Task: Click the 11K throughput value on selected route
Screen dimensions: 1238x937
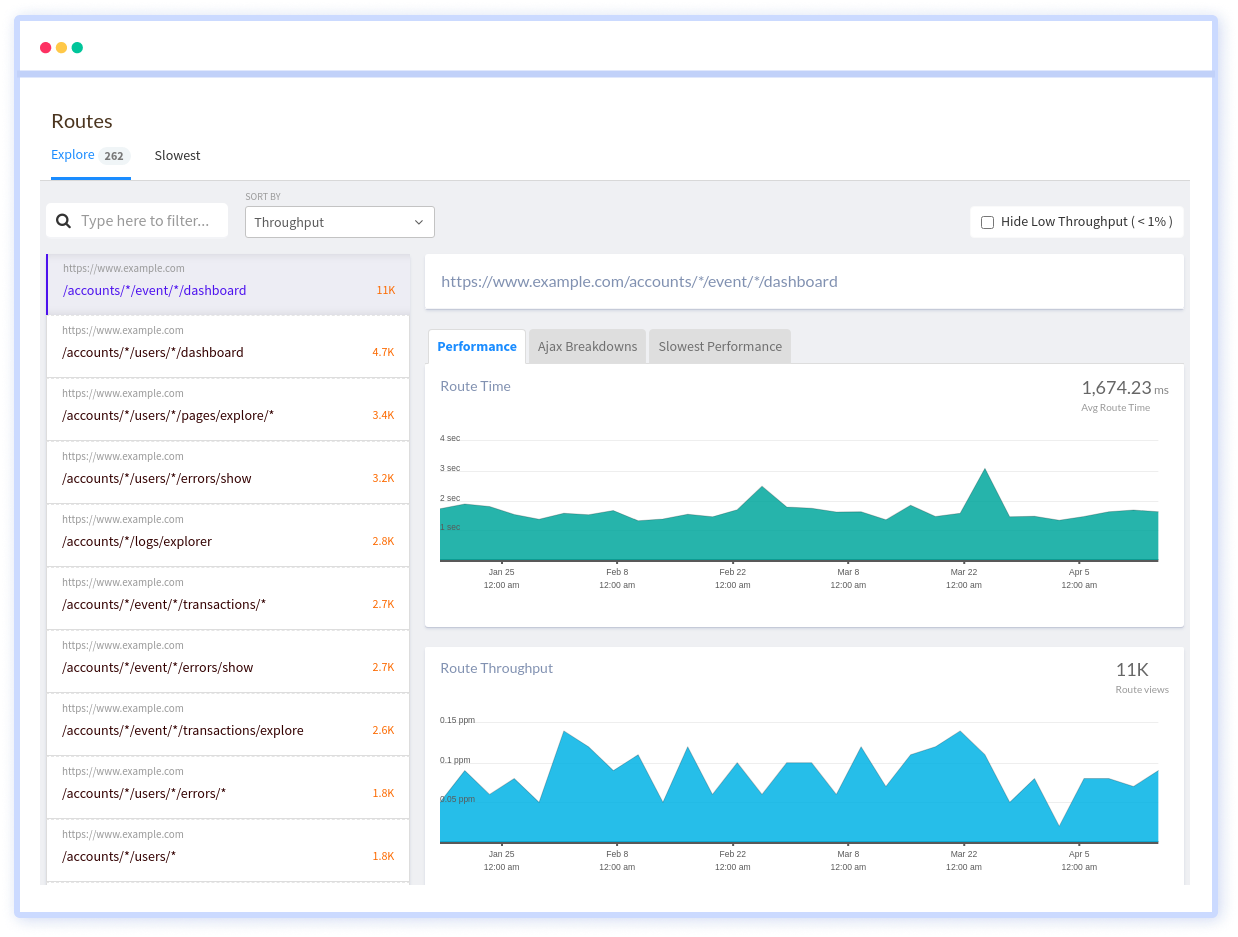Action: [x=386, y=289]
